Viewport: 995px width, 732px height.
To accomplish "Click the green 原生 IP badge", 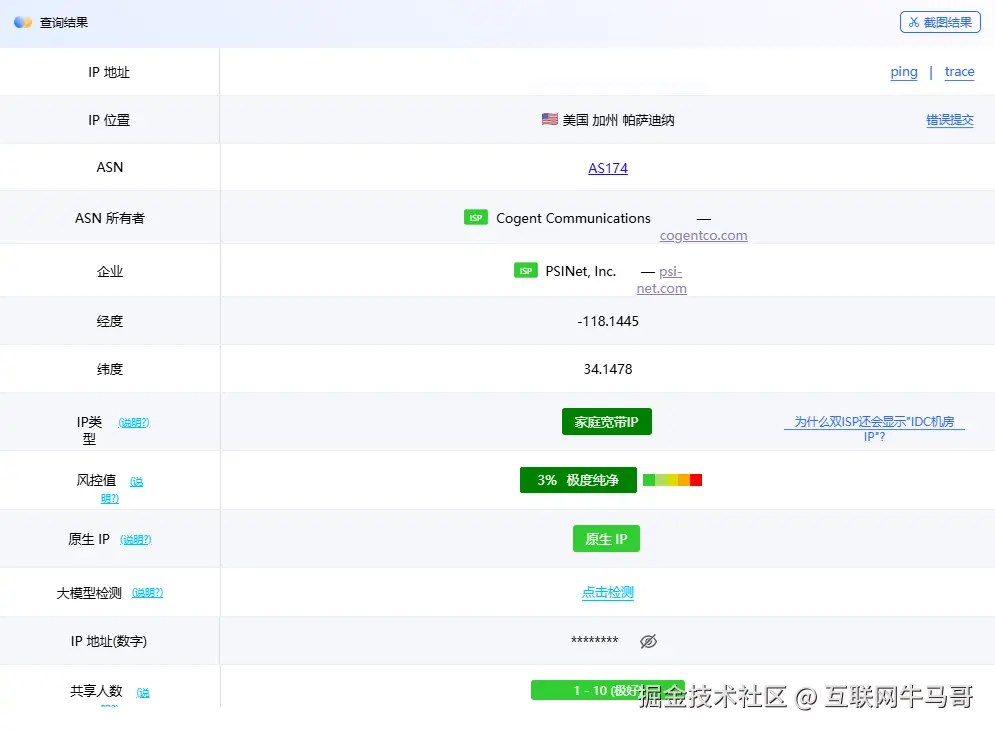I will click(606, 539).
